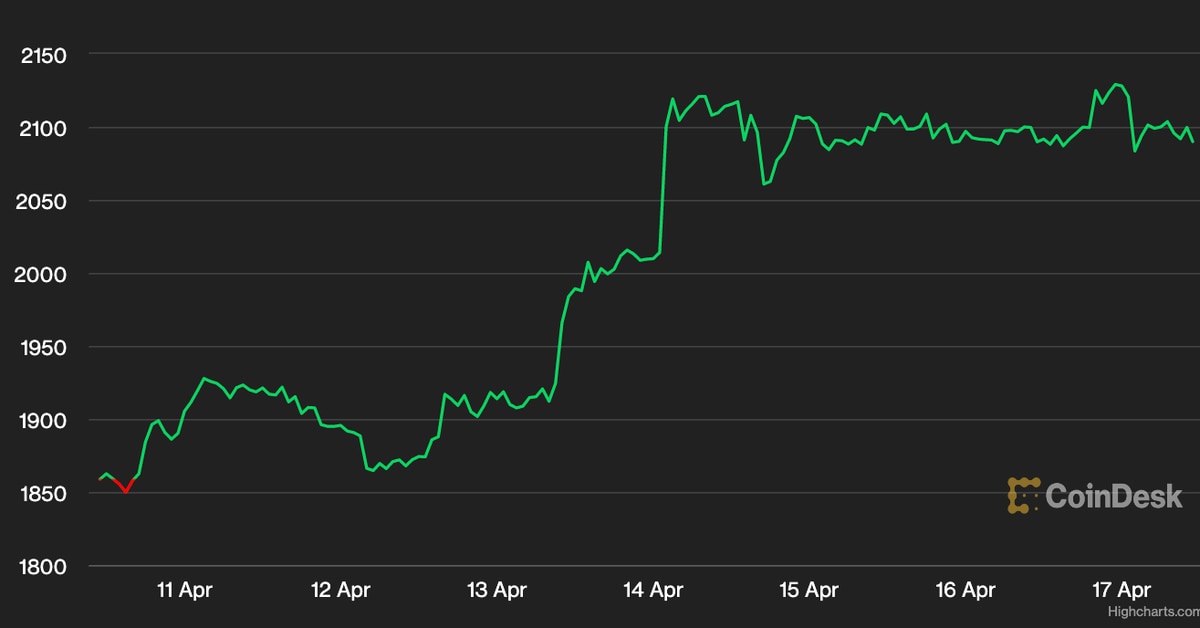The image size is (1200, 628).
Task: Click the CoinDesk wordmark text
Action: tap(1114, 495)
